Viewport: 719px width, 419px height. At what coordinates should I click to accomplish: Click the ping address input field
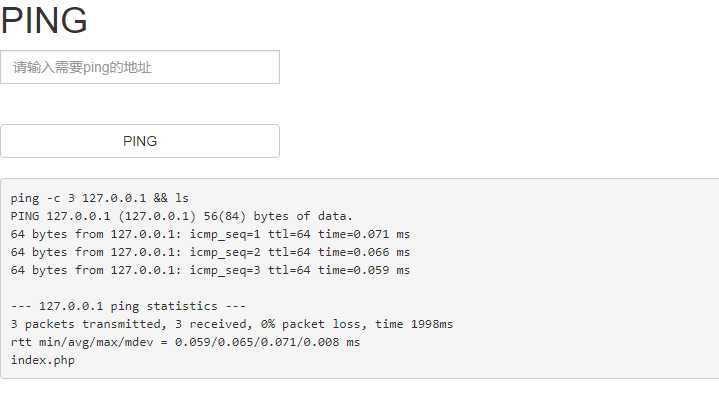click(x=140, y=67)
